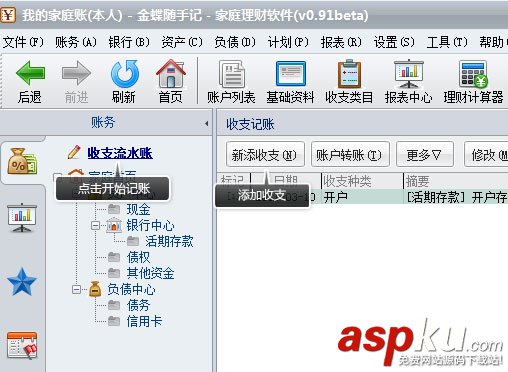Viewport: 508px width, 372px height.
Task: Open the 报表(R) menu
Action: point(341,42)
